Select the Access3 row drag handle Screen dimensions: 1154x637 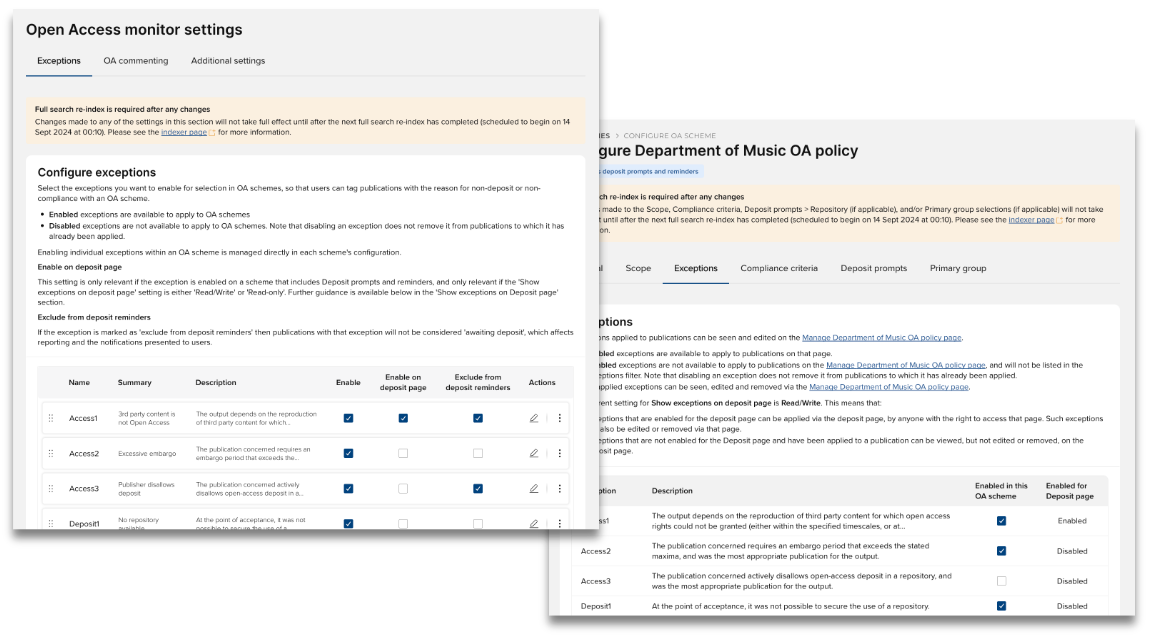pos(51,488)
